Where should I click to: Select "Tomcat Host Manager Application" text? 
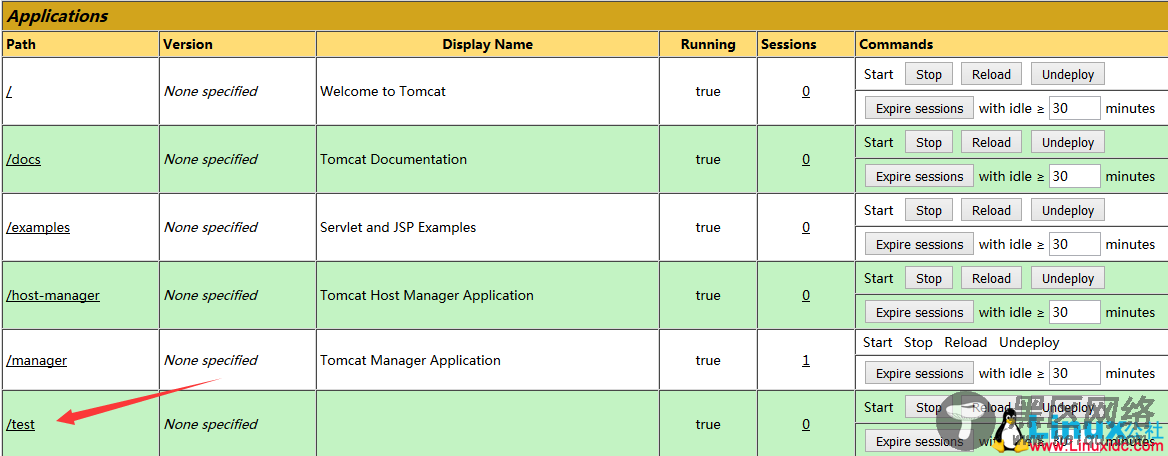point(427,295)
